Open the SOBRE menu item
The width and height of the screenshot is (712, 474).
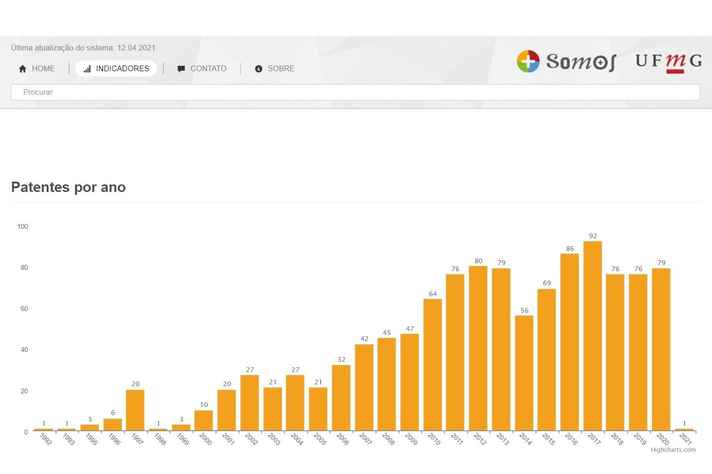[x=275, y=69]
